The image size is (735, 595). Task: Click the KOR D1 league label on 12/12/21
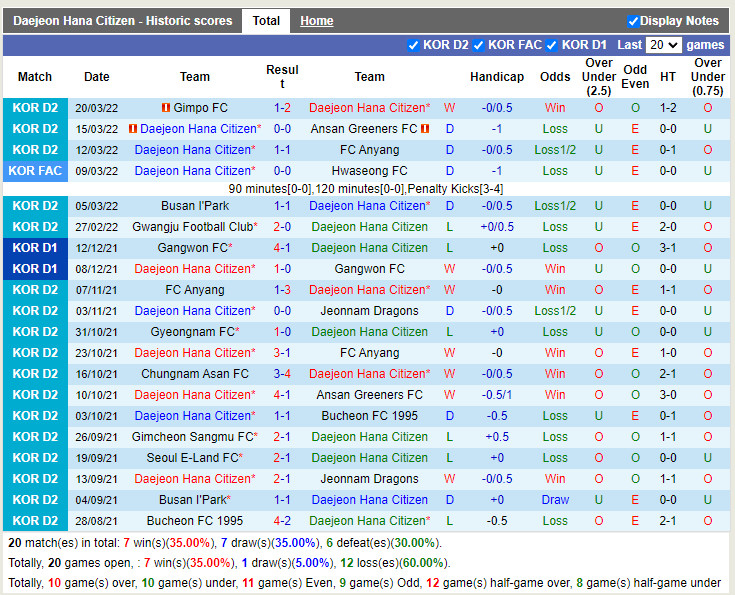tap(36, 248)
